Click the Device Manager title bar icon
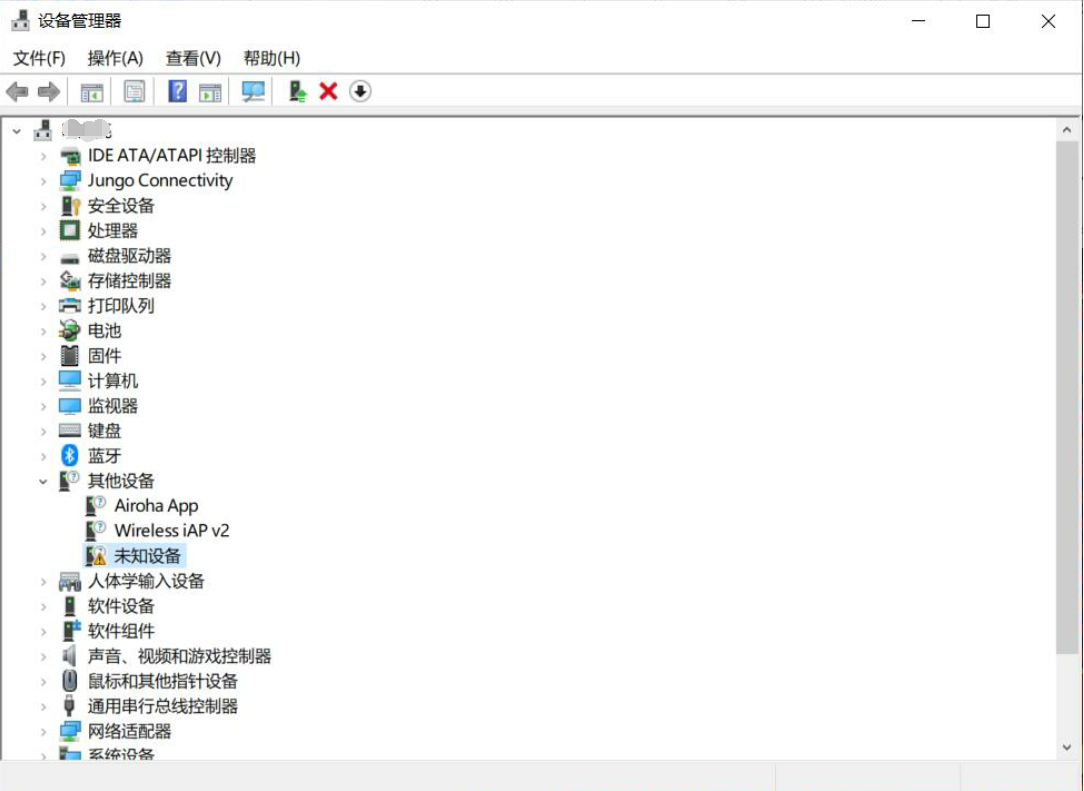The width and height of the screenshot is (1084, 791). (x=21, y=21)
